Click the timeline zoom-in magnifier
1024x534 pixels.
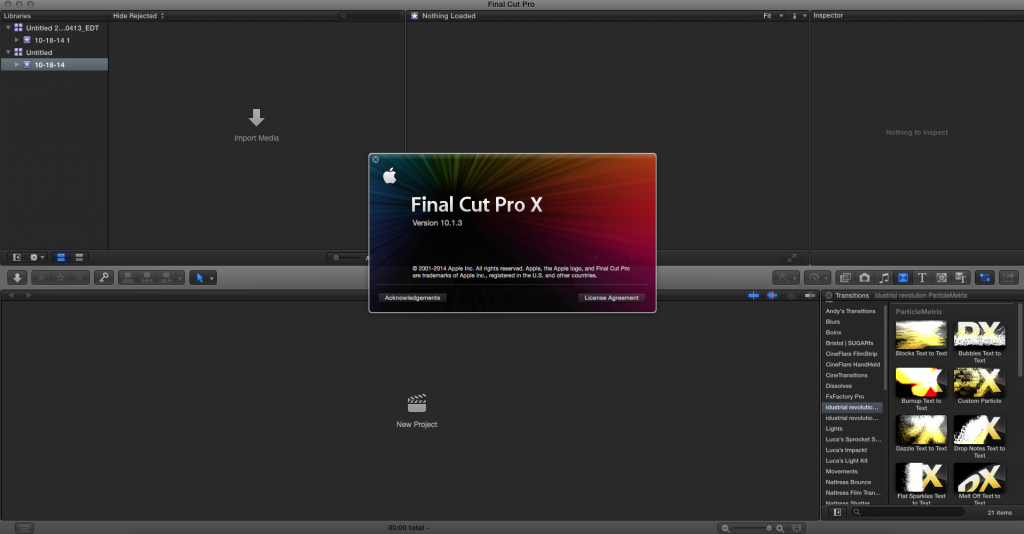(780, 528)
